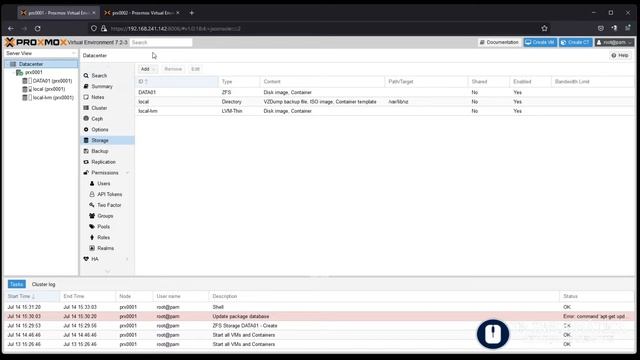Expand the HA submenu arrow
Viewport: 640px width, 360px height.
tap(127, 259)
